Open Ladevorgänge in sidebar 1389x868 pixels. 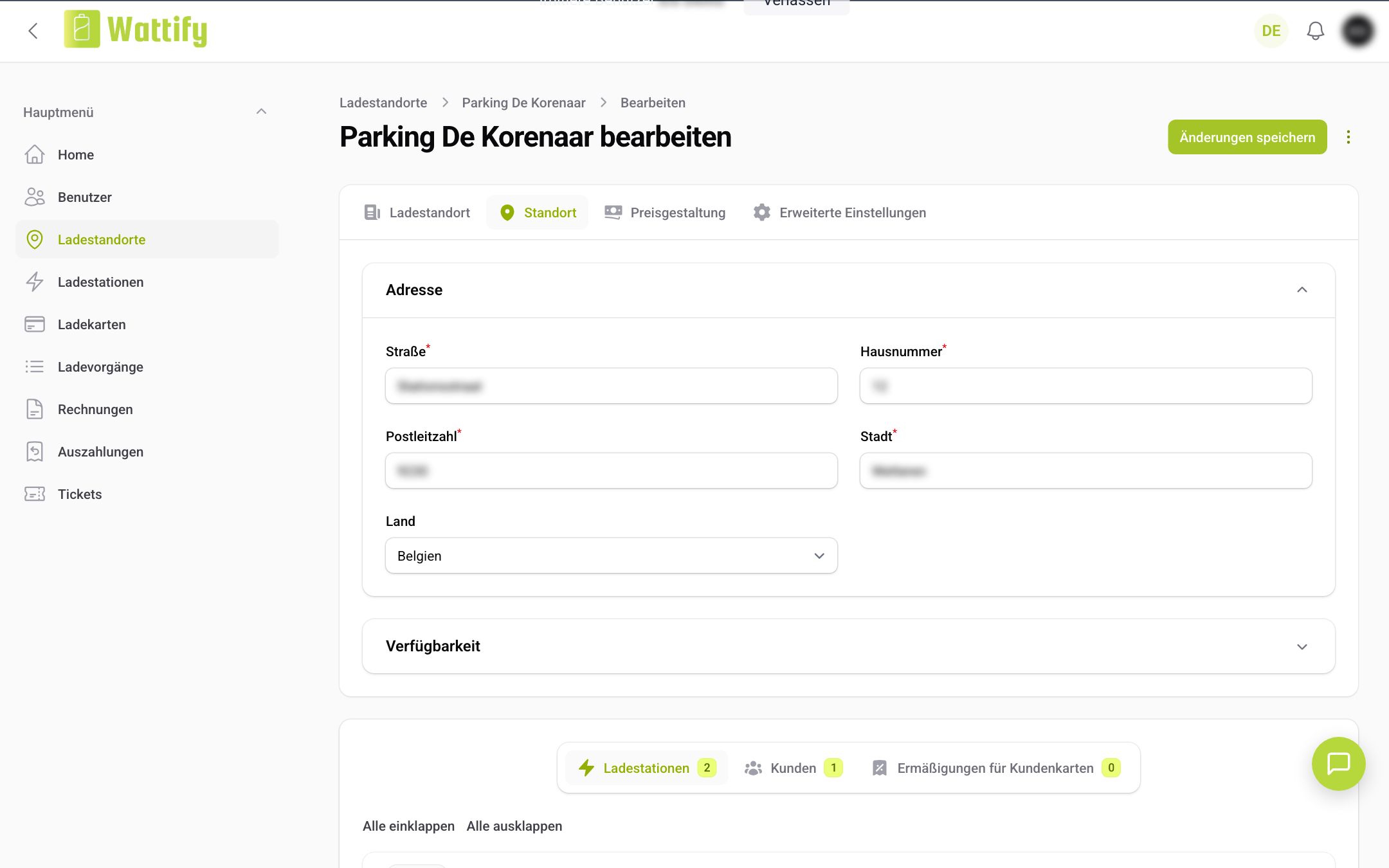[147, 366]
